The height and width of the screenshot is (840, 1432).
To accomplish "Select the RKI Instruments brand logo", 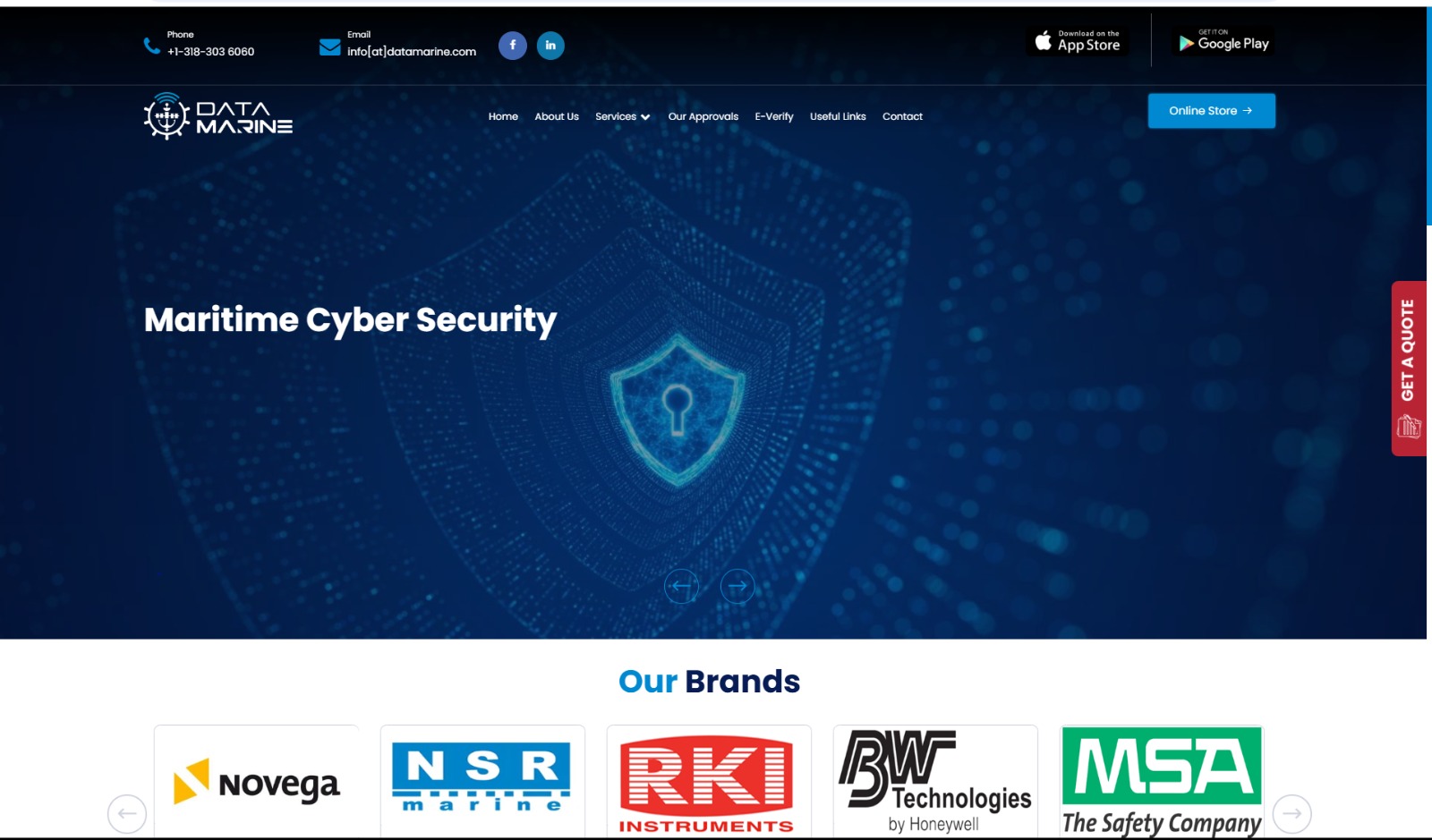I will (709, 784).
